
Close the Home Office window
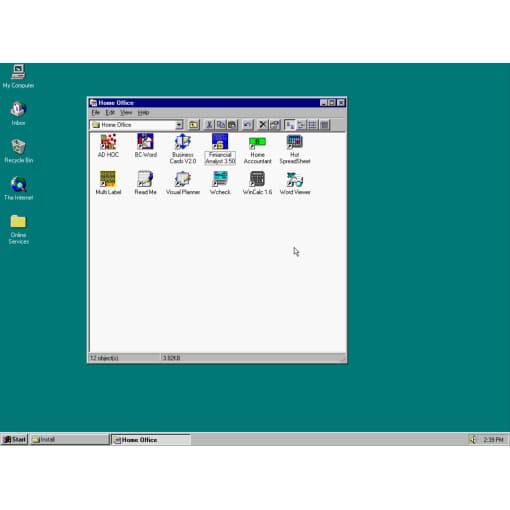coord(341,103)
